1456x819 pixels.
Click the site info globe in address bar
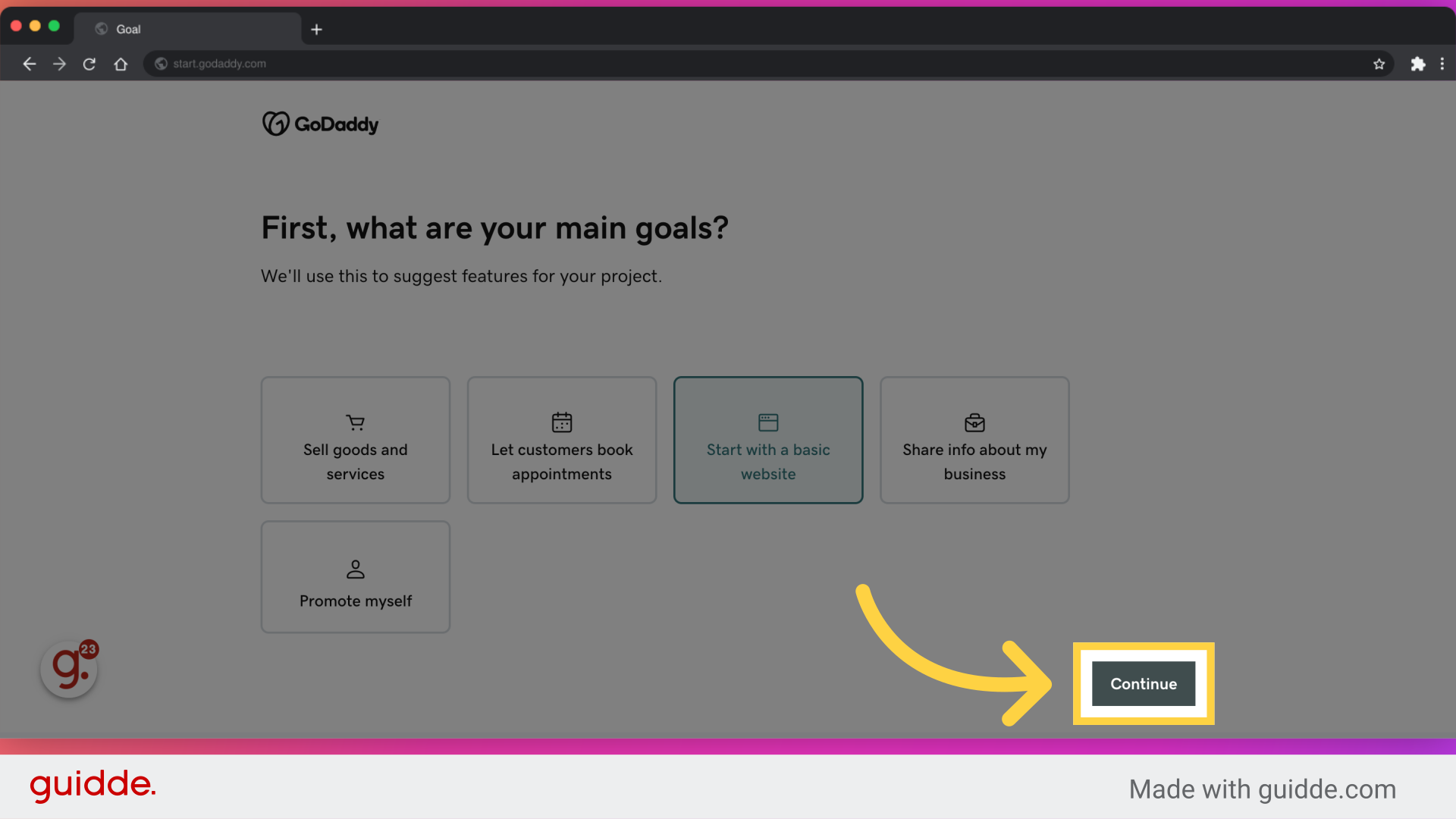pyautogui.click(x=160, y=64)
